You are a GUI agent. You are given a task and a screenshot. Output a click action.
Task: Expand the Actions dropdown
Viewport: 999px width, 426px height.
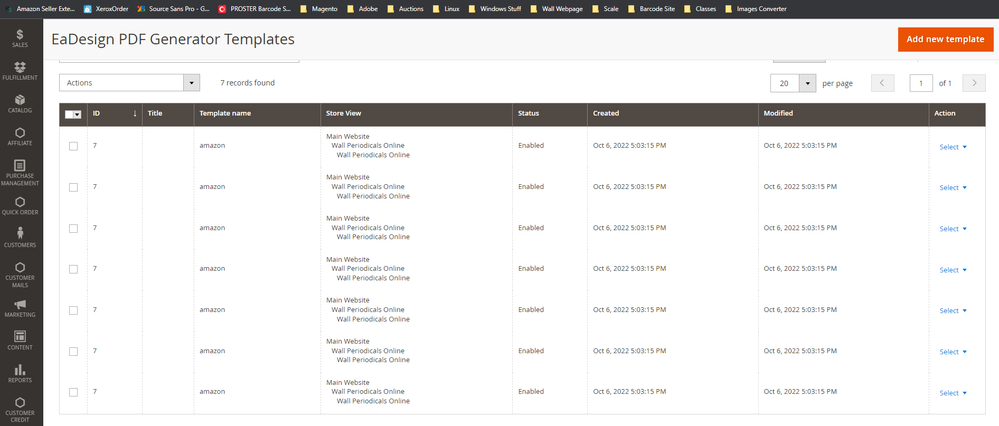click(x=129, y=83)
